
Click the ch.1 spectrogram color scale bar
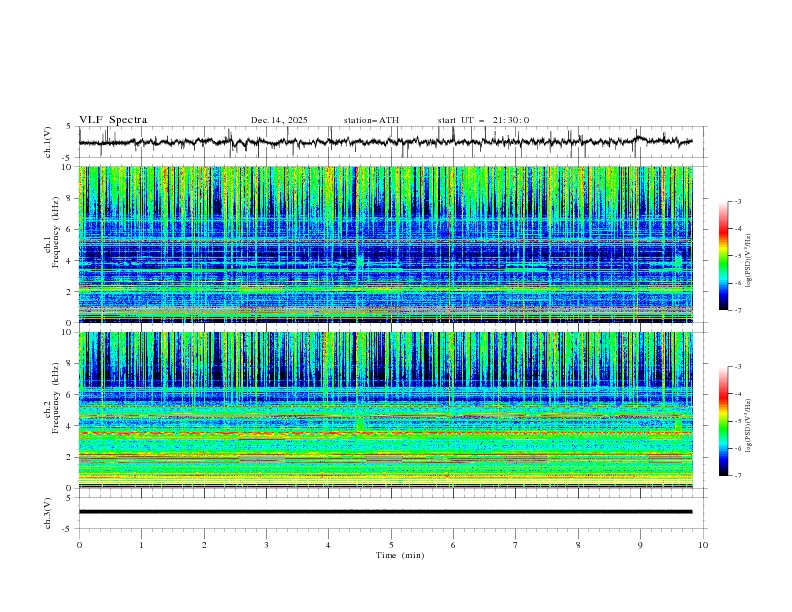[x=724, y=256]
